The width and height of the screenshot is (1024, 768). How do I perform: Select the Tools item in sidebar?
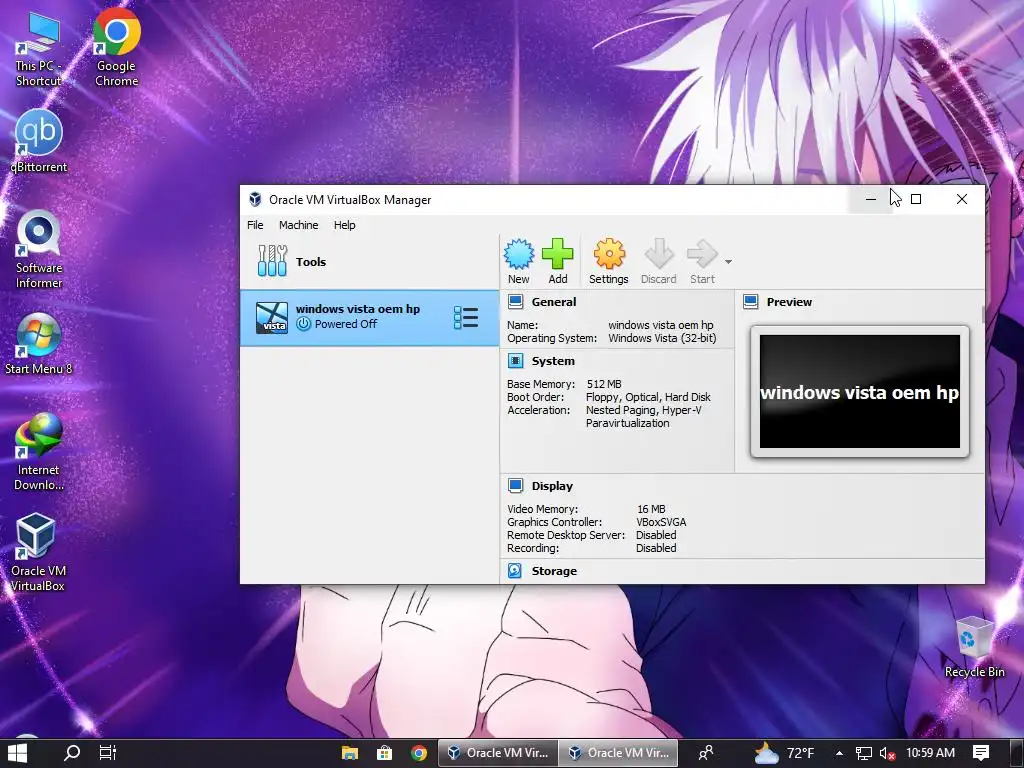369,261
